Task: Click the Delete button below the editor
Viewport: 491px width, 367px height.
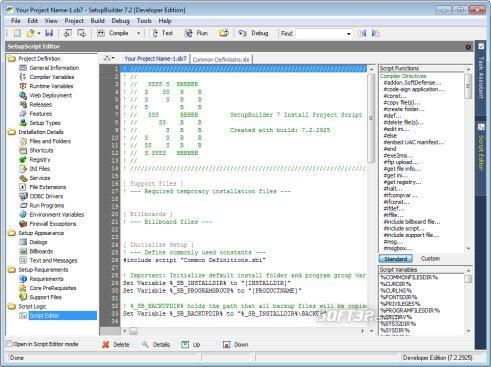Action: pos(116,345)
